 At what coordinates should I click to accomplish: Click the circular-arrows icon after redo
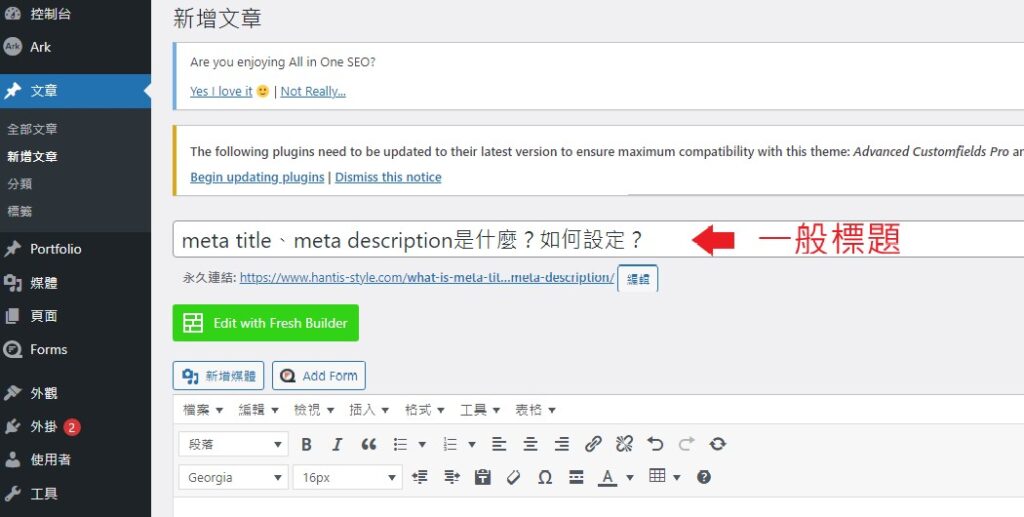click(718, 445)
